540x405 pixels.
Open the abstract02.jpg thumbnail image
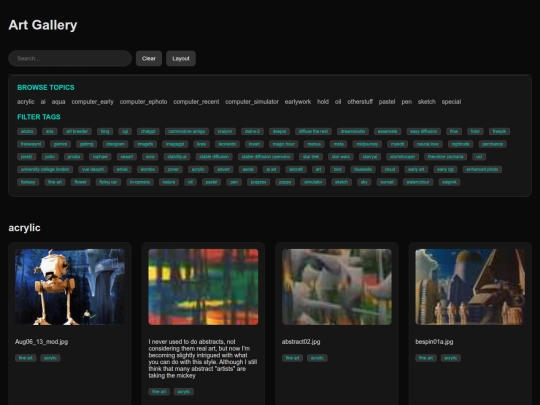coord(337,287)
